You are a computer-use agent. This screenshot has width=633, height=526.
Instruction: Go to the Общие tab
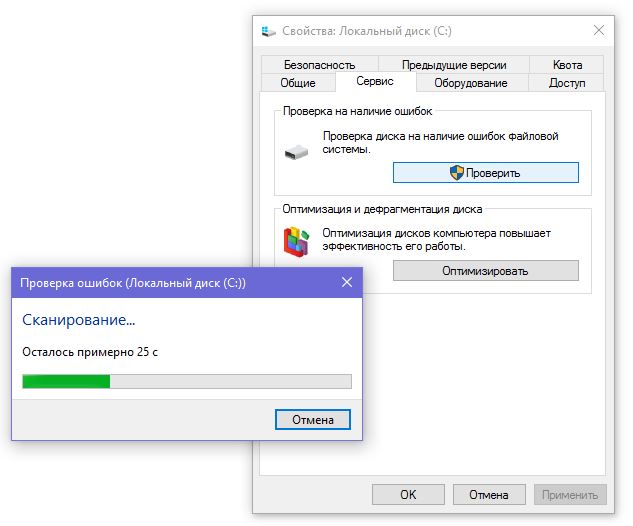coord(298,83)
